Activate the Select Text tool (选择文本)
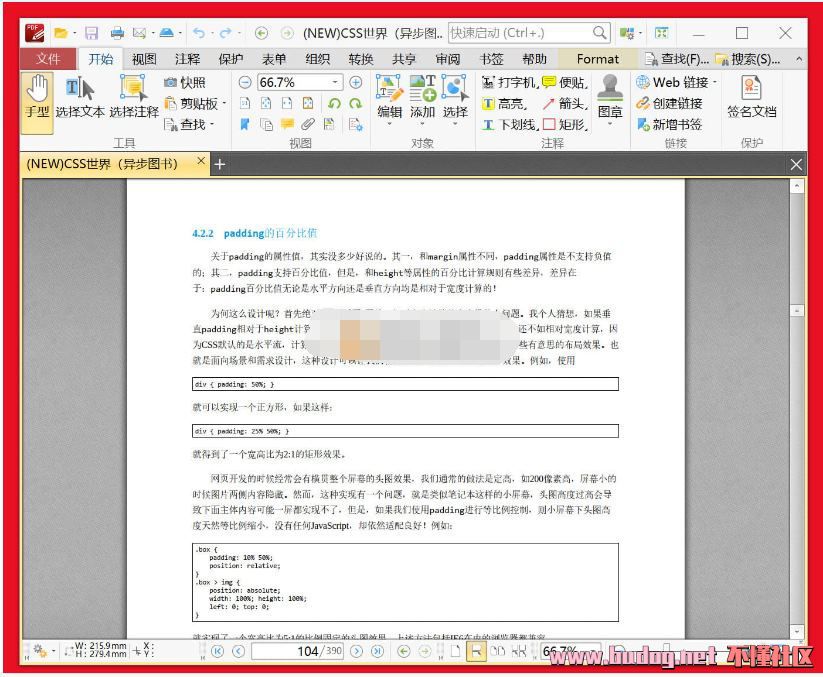Viewport: 823px width, 677px height. (x=80, y=100)
